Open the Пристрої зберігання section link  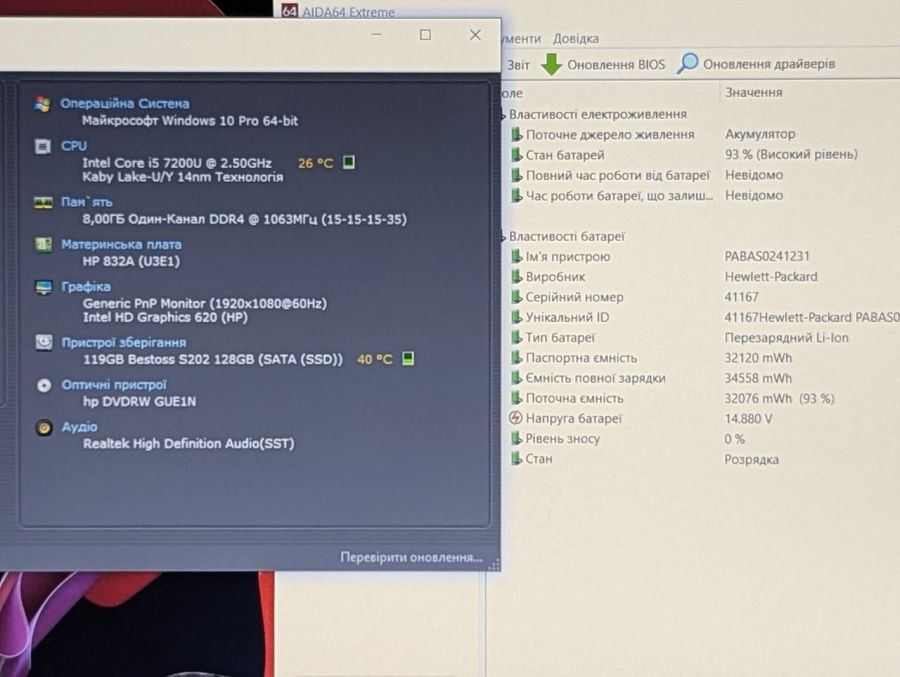[x=124, y=343]
